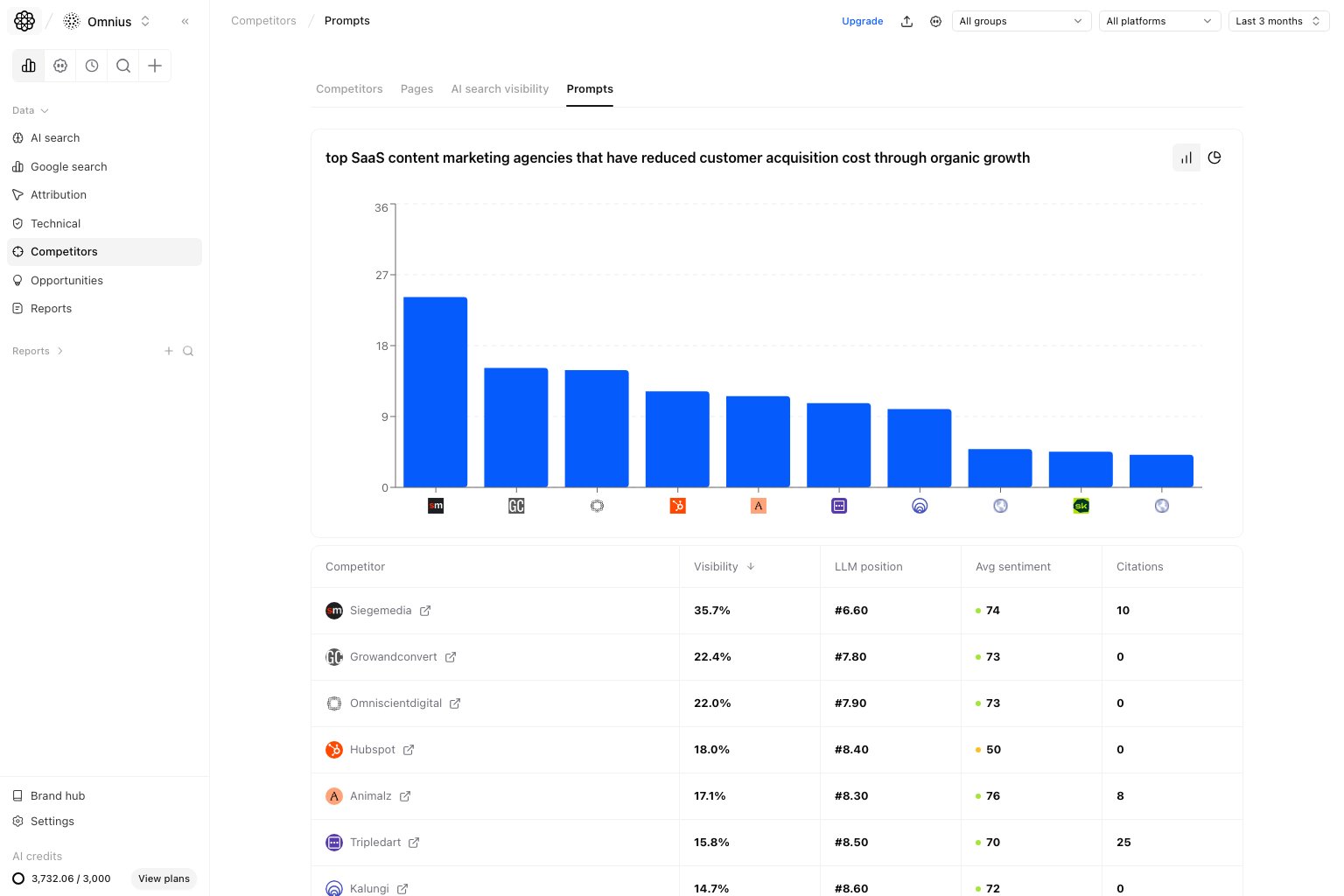Click the export upload icon in header
This screenshot has height=896, width=1344.
click(x=906, y=21)
